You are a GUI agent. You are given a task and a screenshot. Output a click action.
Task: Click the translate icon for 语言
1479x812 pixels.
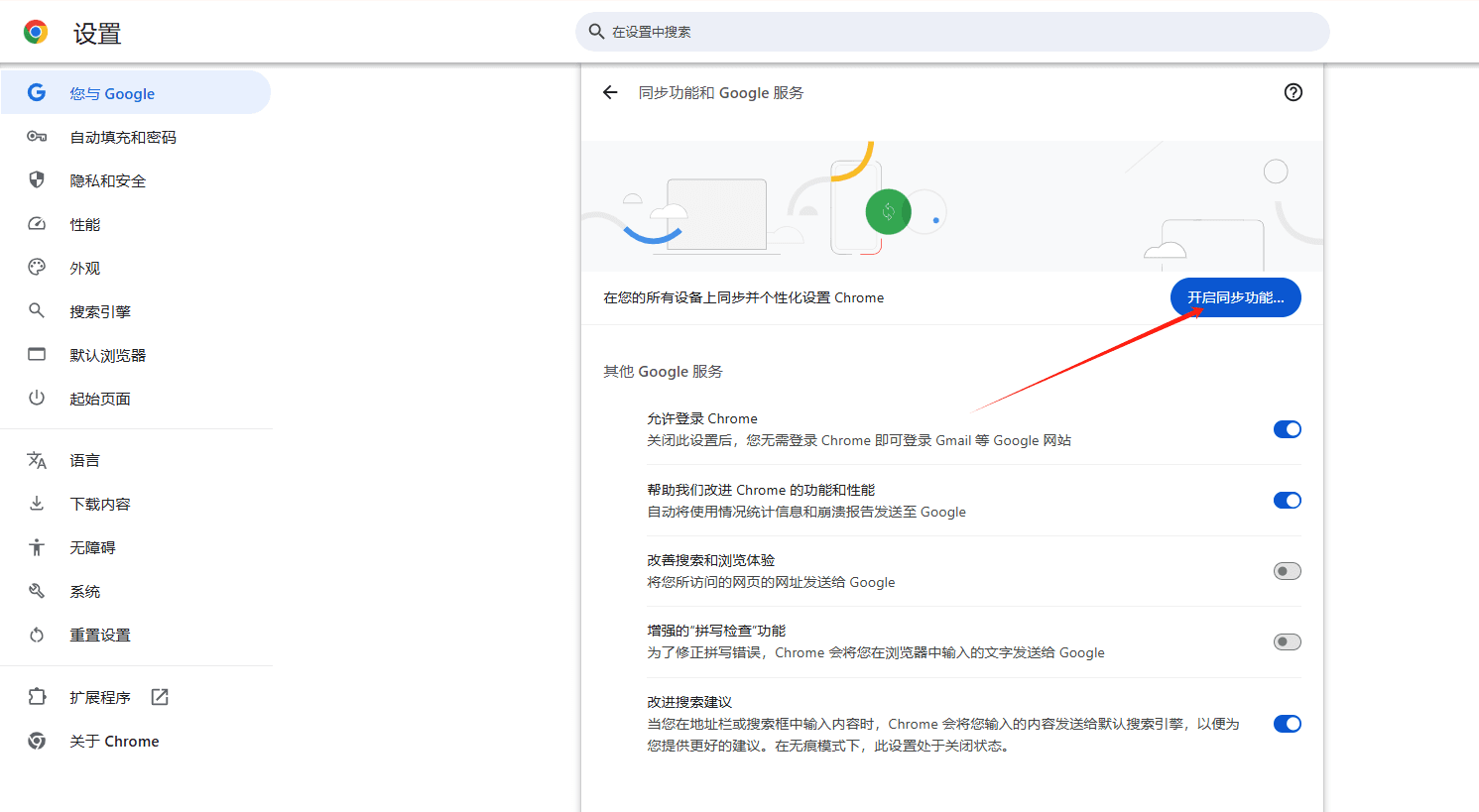pyautogui.click(x=37, y=460)
